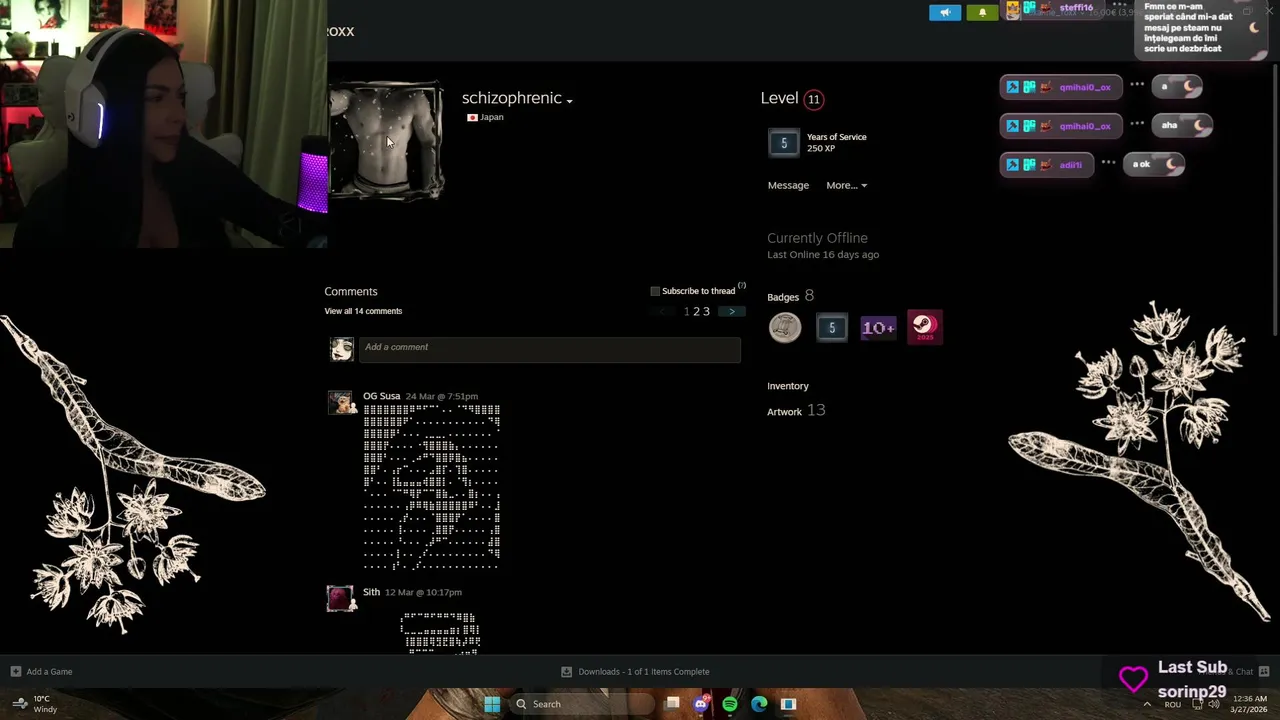This screenshot has height=720, width=1280.
Task: Open Windows Start menu
Action: click(x=492, y=704)
